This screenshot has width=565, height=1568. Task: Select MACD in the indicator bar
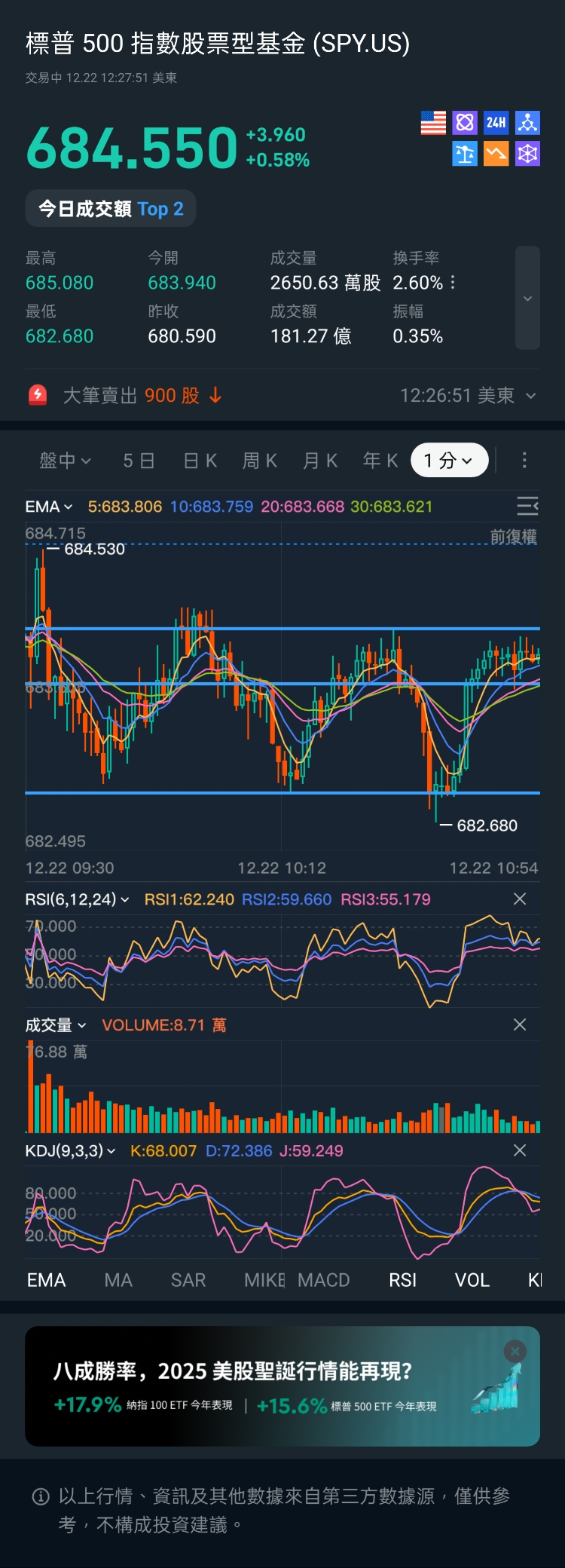[x=324, y=1280]
